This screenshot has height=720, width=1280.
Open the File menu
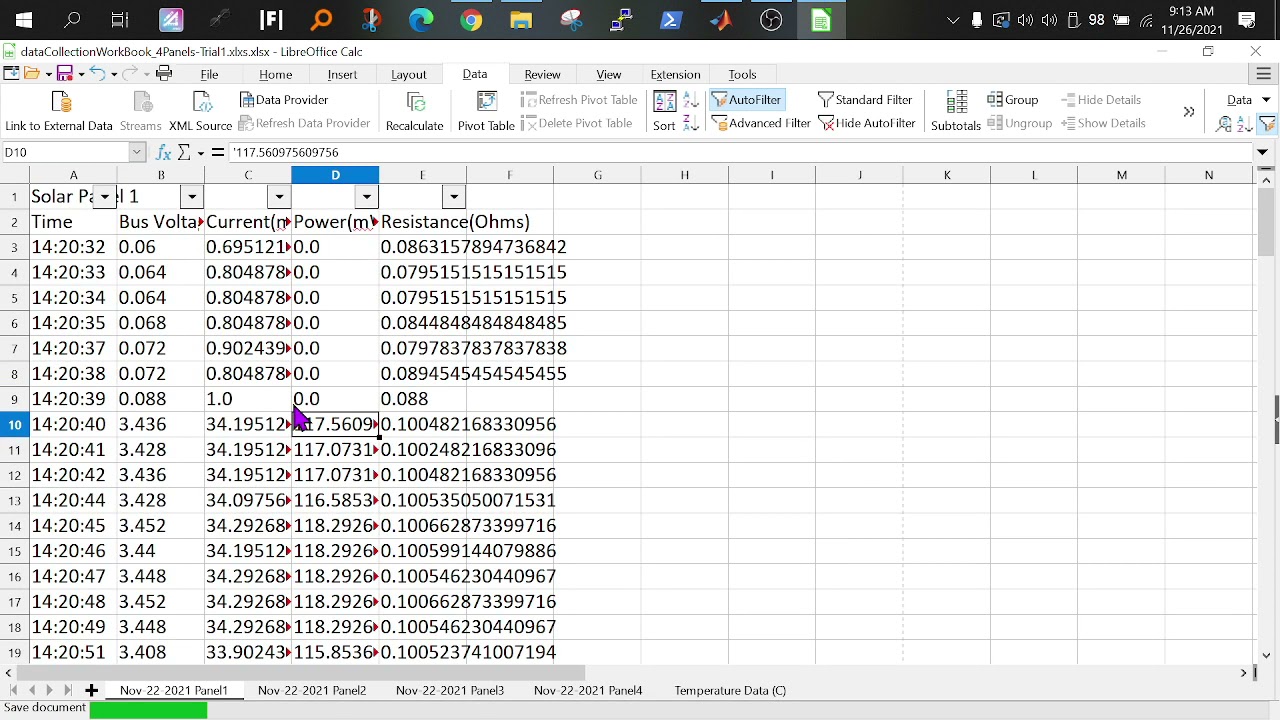pyautogui.click(x=209, y=74)
